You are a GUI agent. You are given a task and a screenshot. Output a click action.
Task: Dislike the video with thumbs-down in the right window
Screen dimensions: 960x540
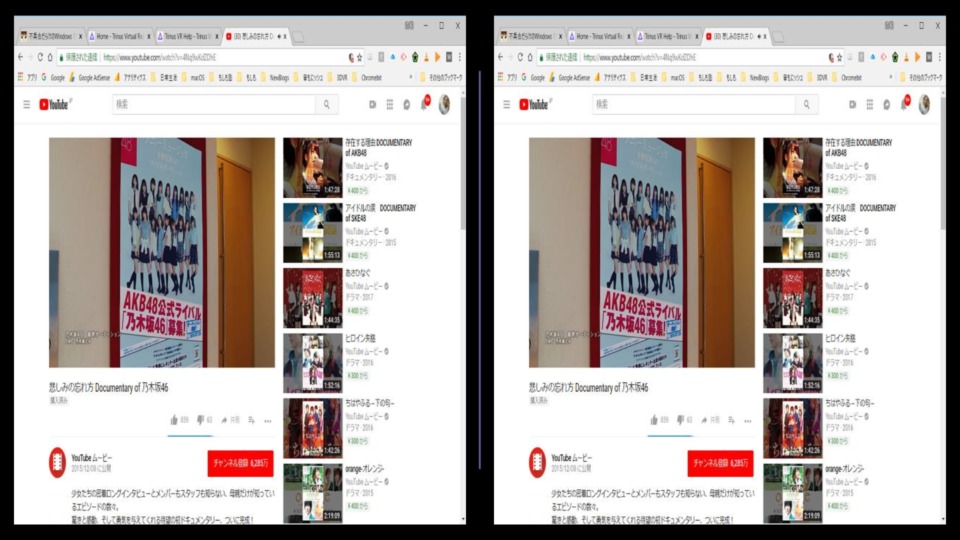point(680,420)
